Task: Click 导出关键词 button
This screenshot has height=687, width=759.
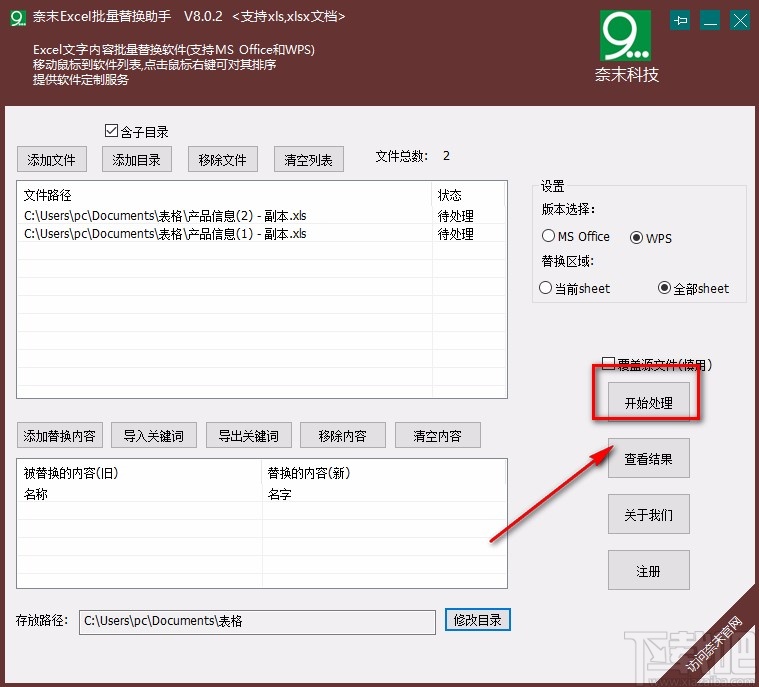Action: (249, 435)
